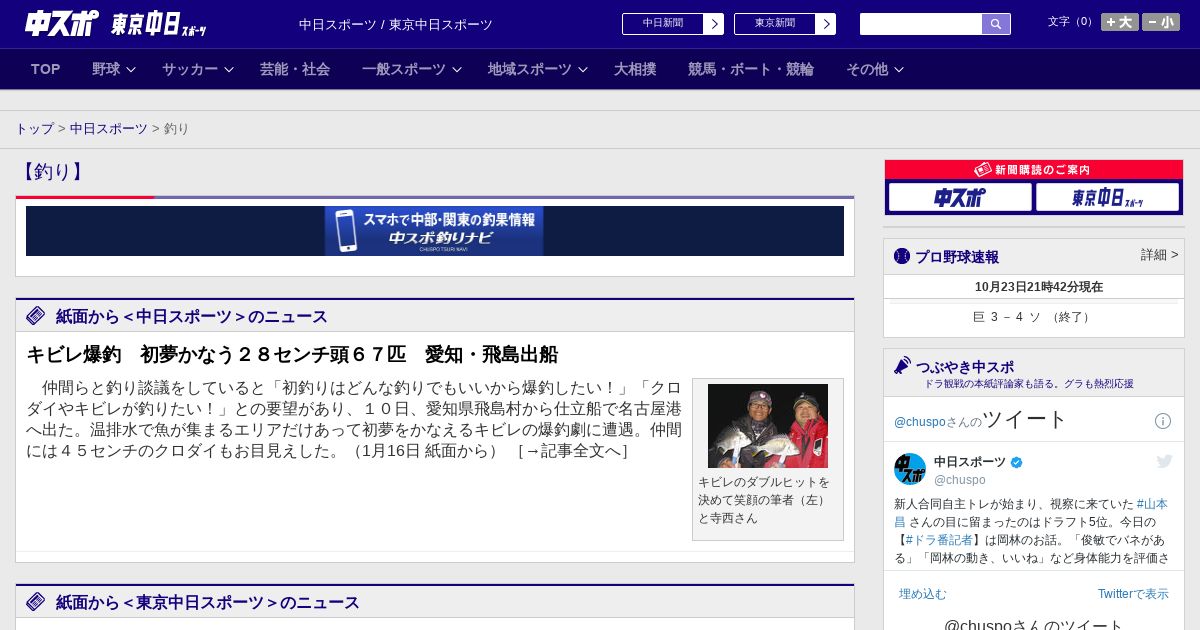1200x630 pixels.
Task: Click newspaper icon beside 東京中日スポーツ news heading
Action: (x=36, y=602)
